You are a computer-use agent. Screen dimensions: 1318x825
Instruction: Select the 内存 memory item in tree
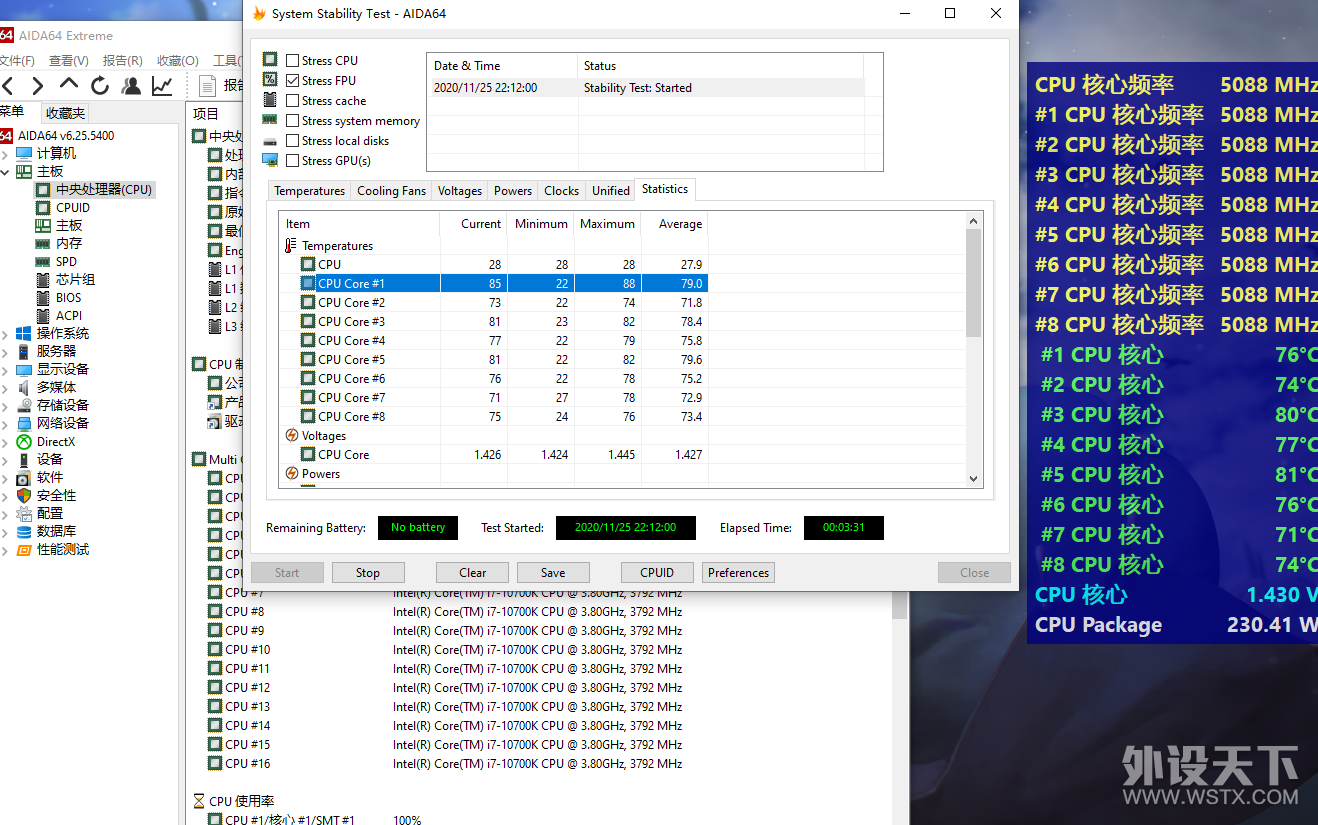coord(69,243)
